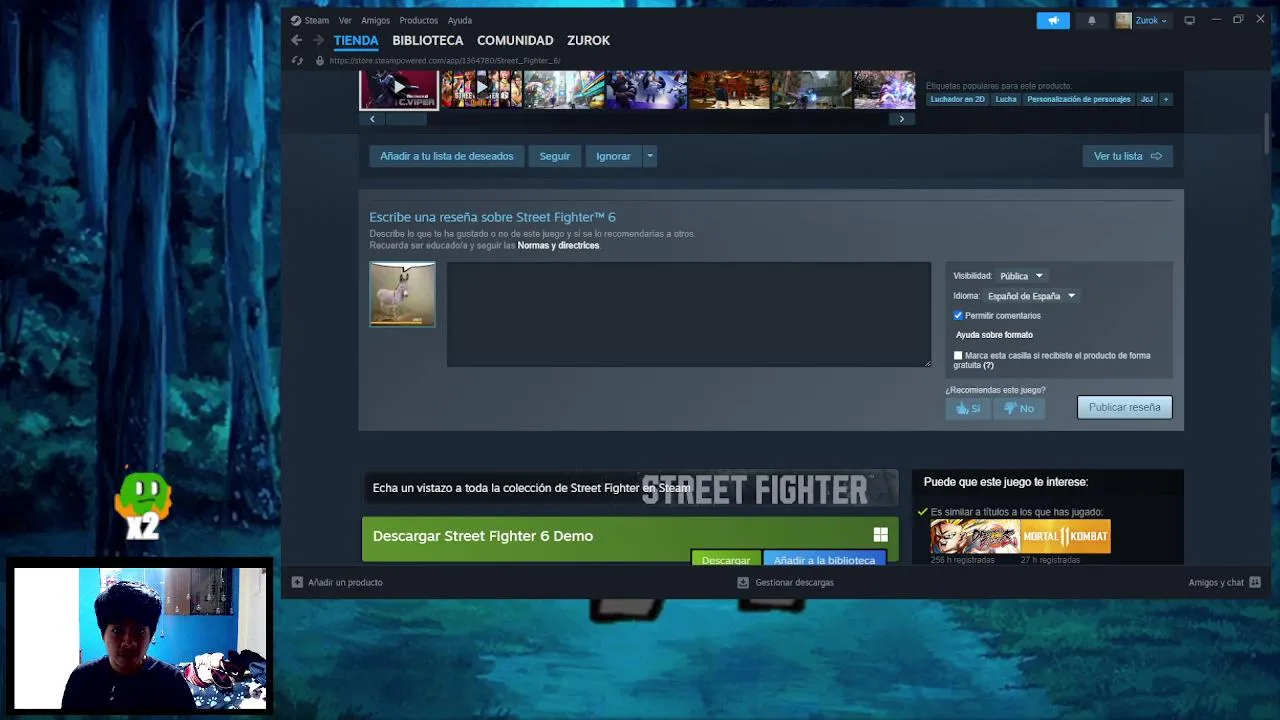
Task: Click the Steam logo icon in title bar
Action: (296, 20)
